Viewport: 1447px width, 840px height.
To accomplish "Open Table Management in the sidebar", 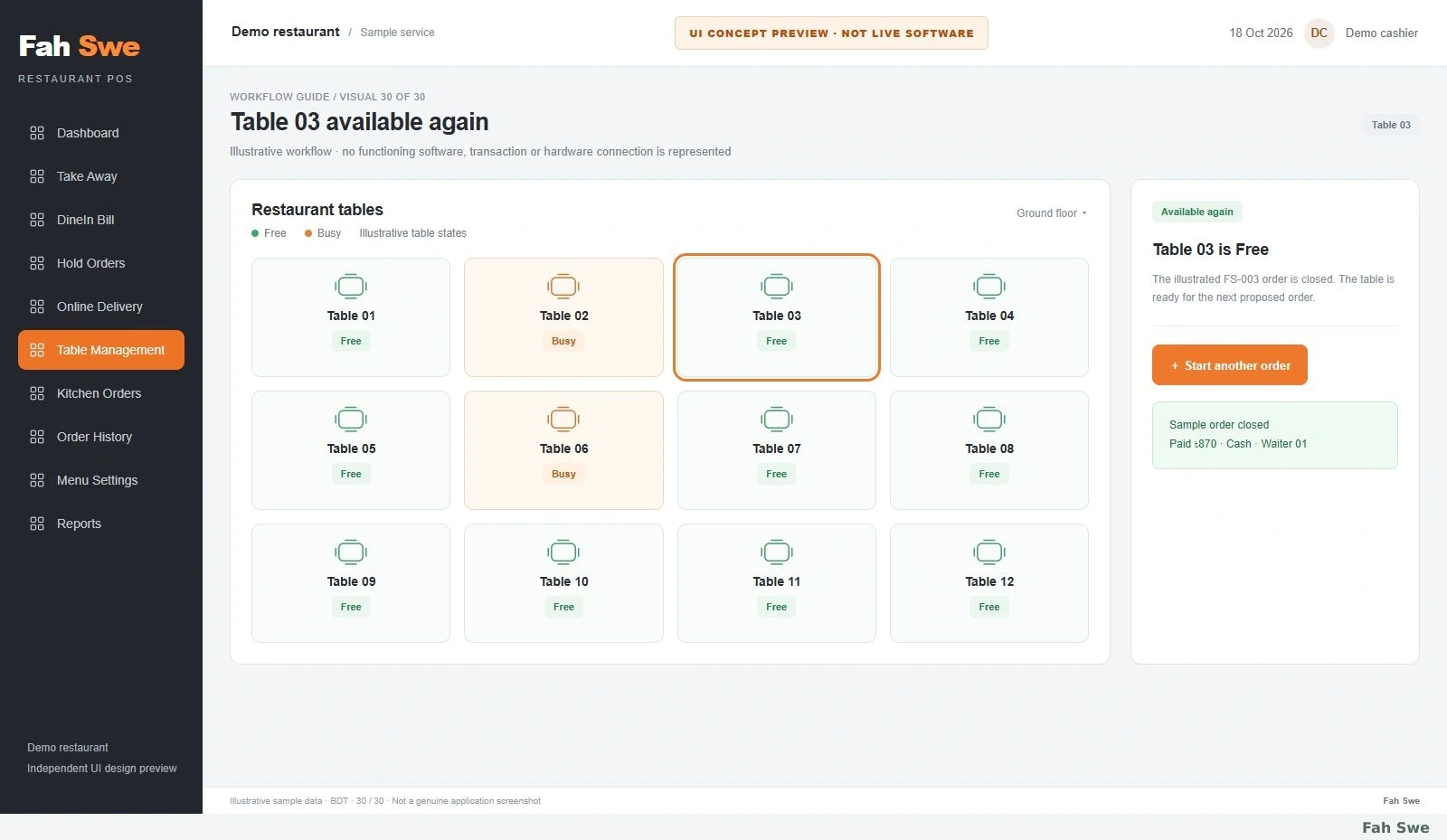I will tap(101, 350).
